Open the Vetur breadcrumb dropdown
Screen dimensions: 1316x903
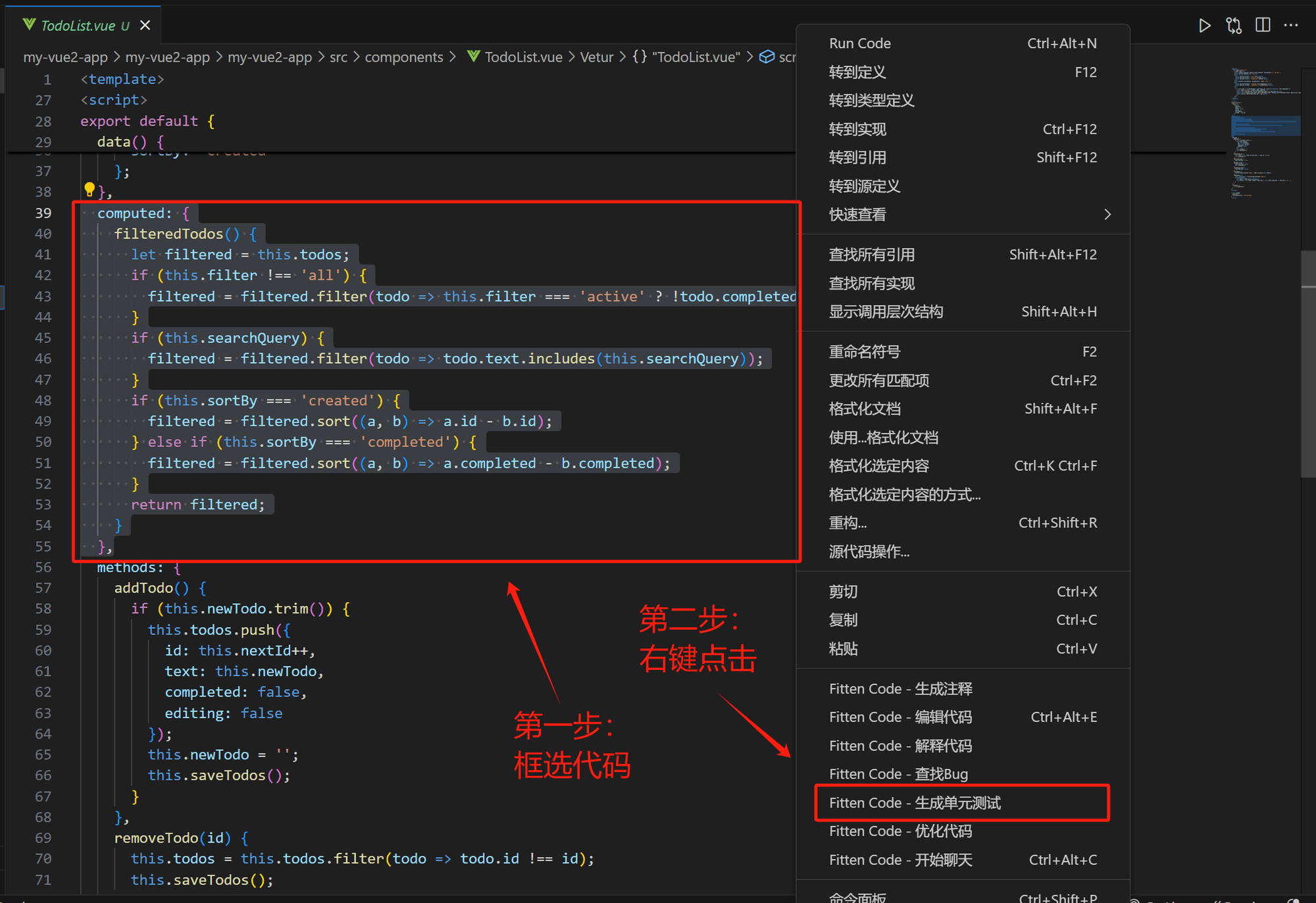point(596,57)
